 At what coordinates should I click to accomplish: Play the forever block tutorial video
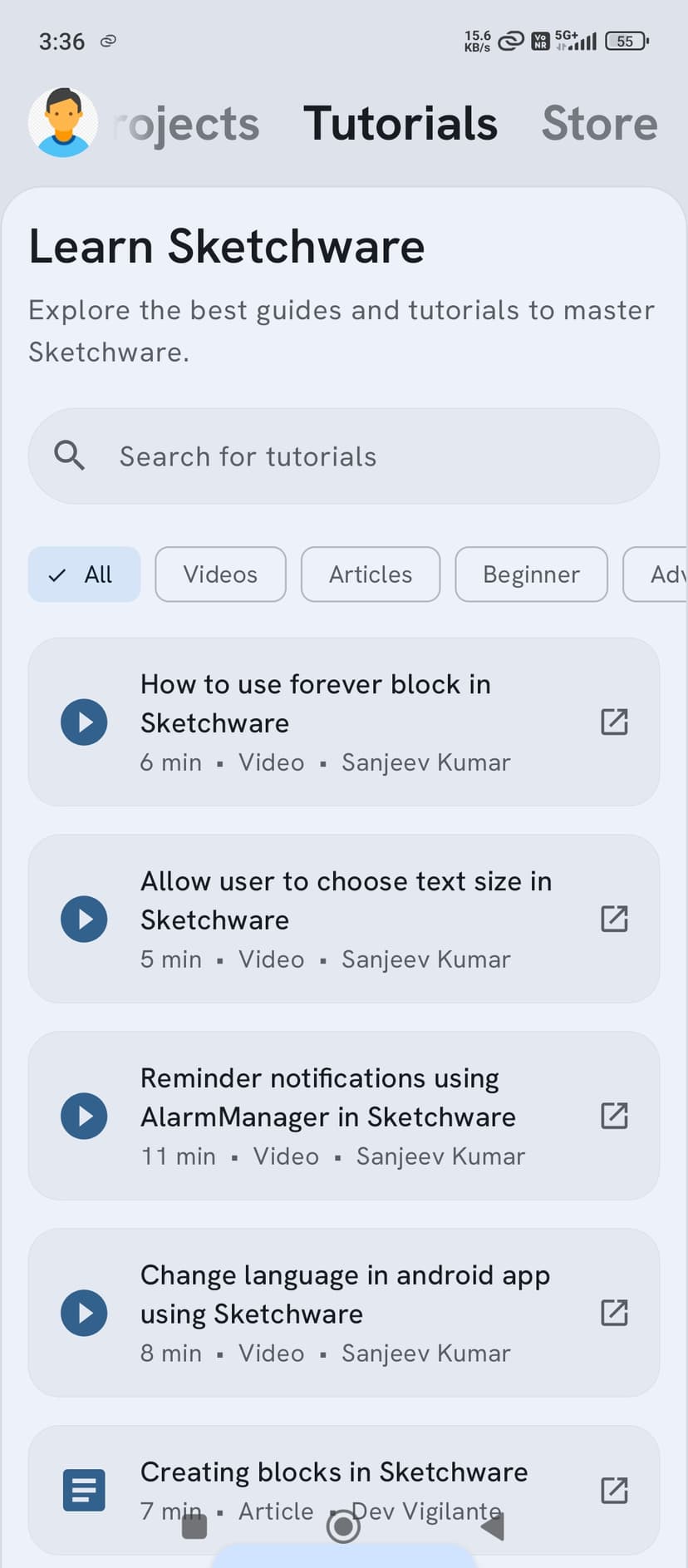83,722
